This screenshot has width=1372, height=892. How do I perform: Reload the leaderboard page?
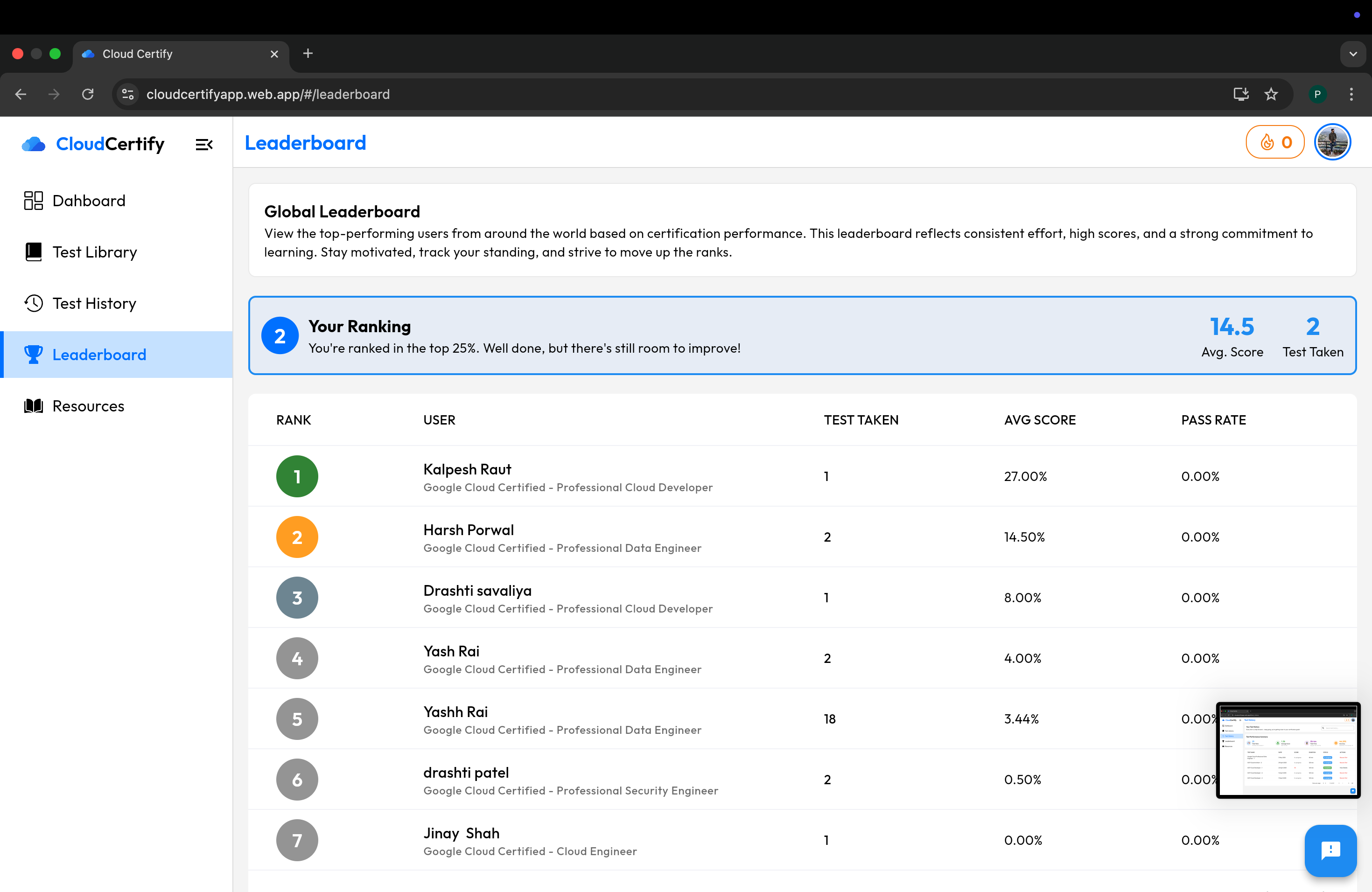[x=88, y=94]
